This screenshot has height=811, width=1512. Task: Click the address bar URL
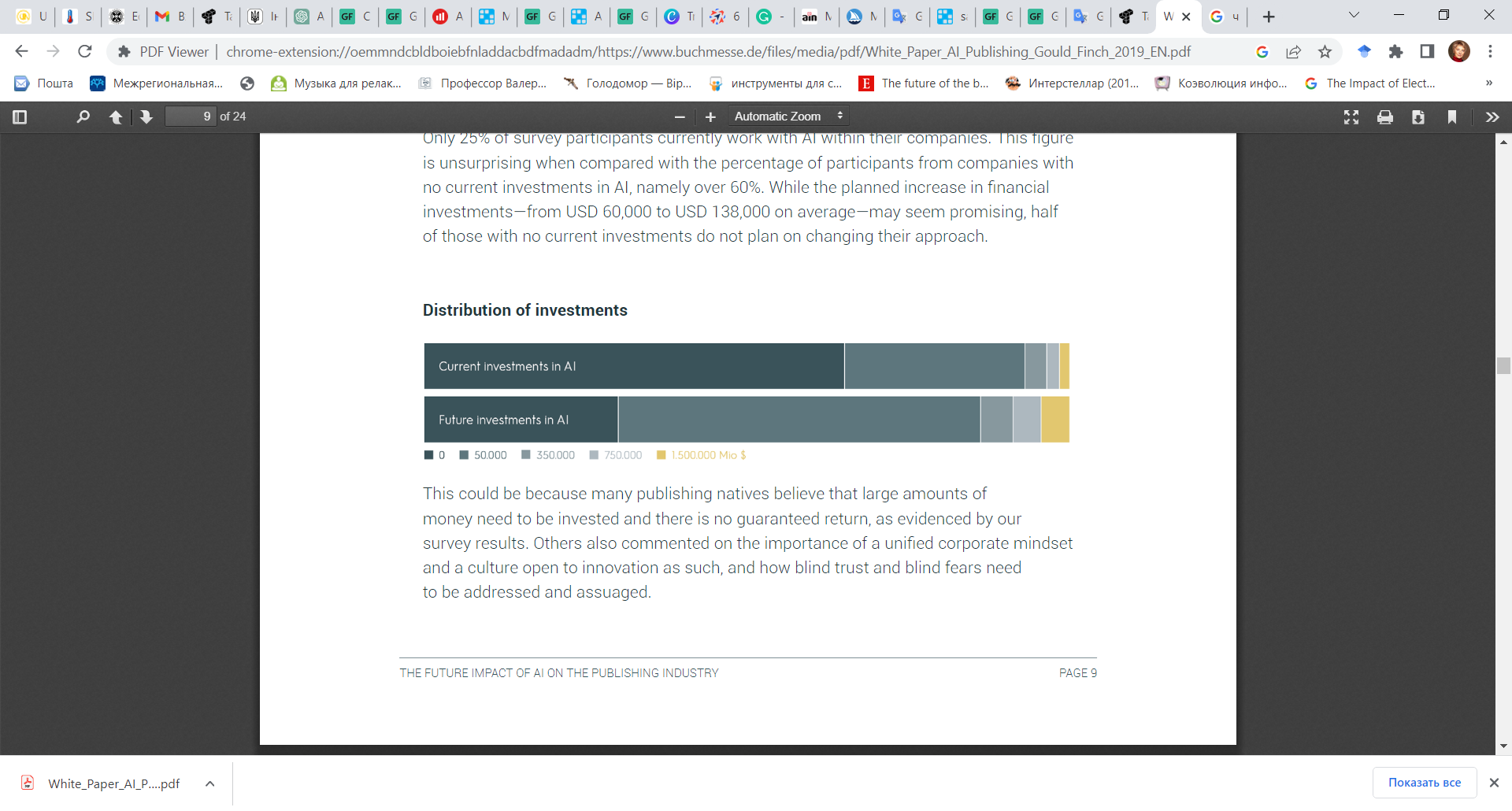pyautogui.click(x=708, y=51)
